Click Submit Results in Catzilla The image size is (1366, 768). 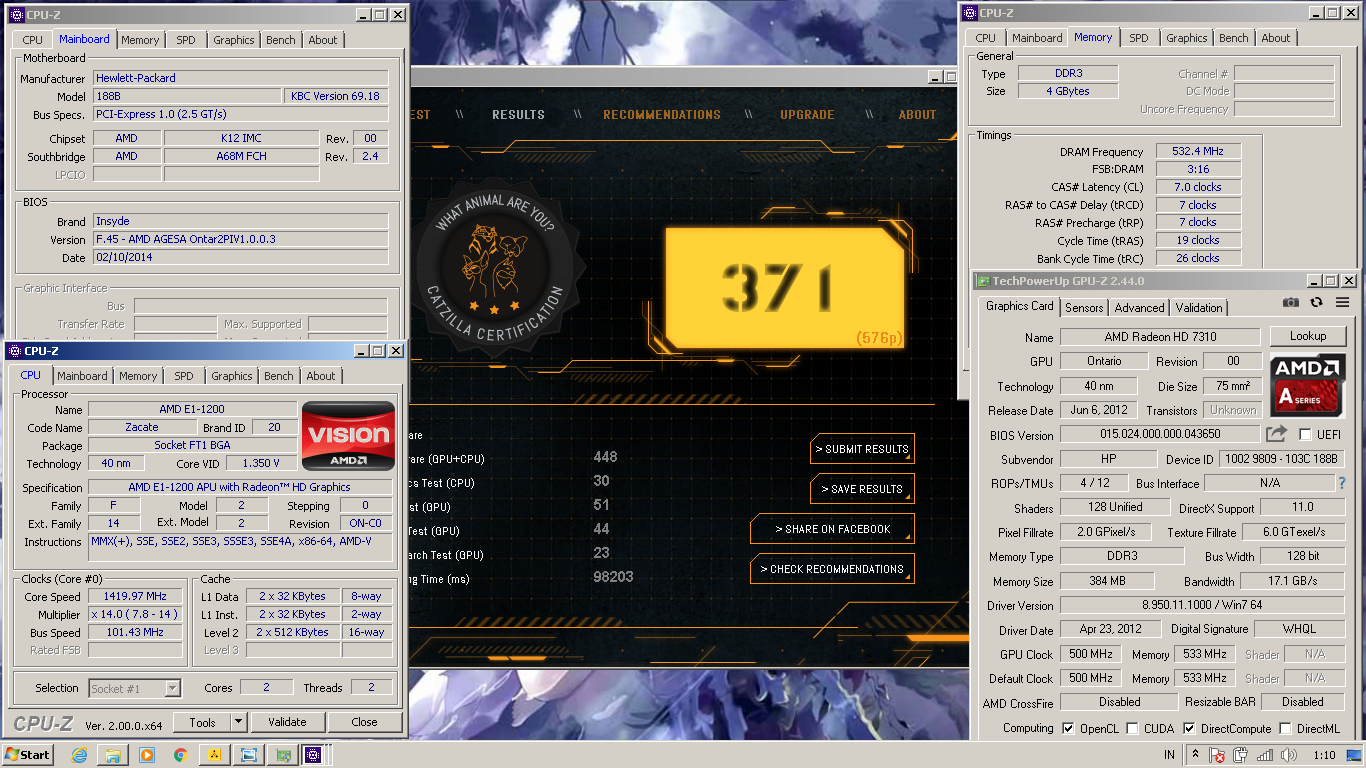coord(862,449)
